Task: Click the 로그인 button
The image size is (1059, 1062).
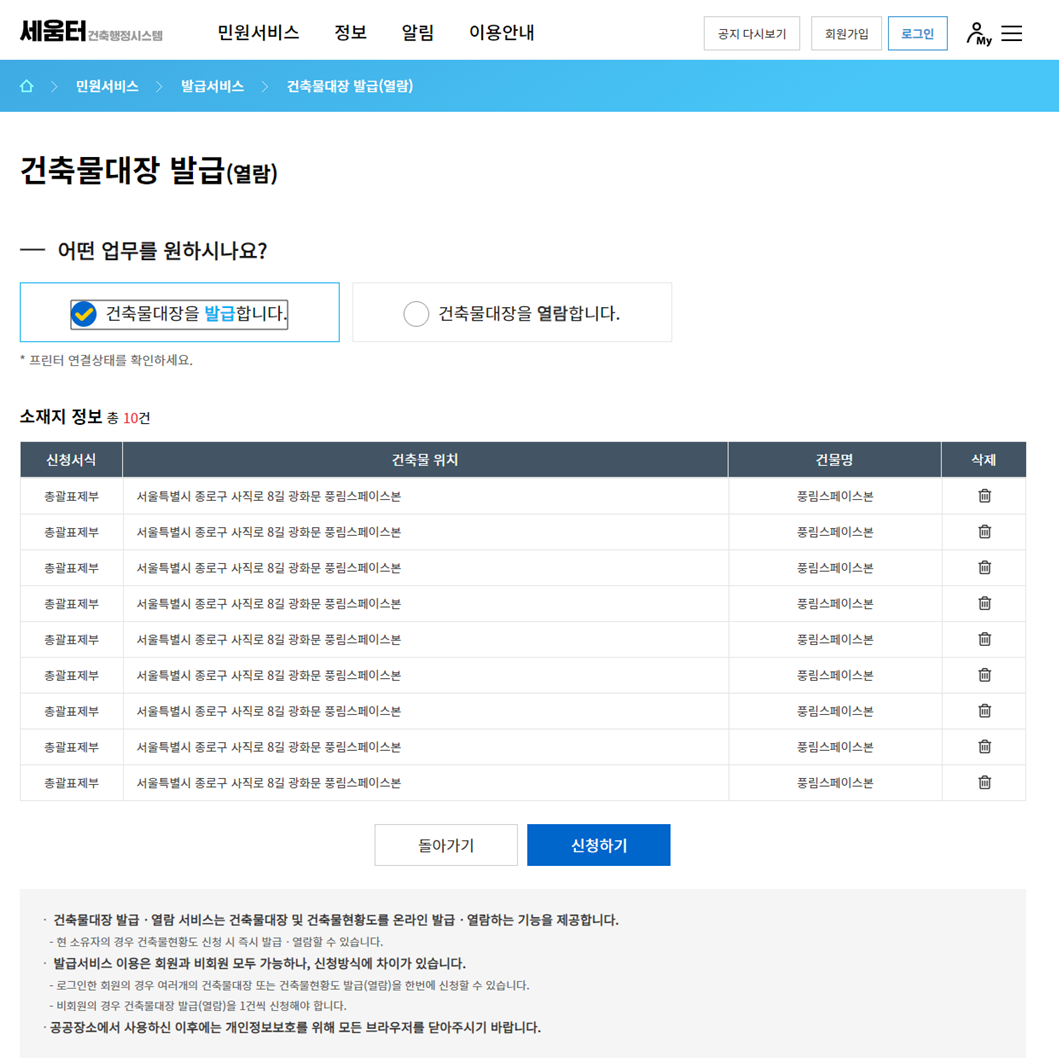Action: coord(917,32)
